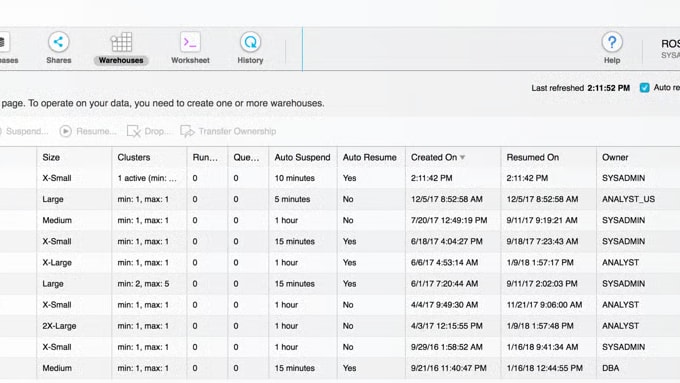Open the History clock icon
The height and width of the screenshot is (383, 680).
250,42
